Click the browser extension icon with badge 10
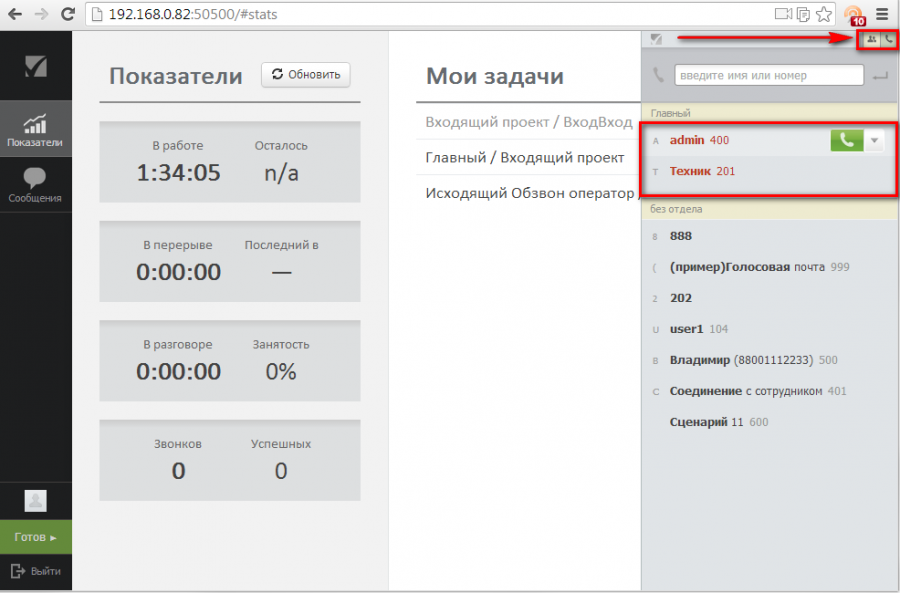This screenshot has width=900, height=593. 853,15
